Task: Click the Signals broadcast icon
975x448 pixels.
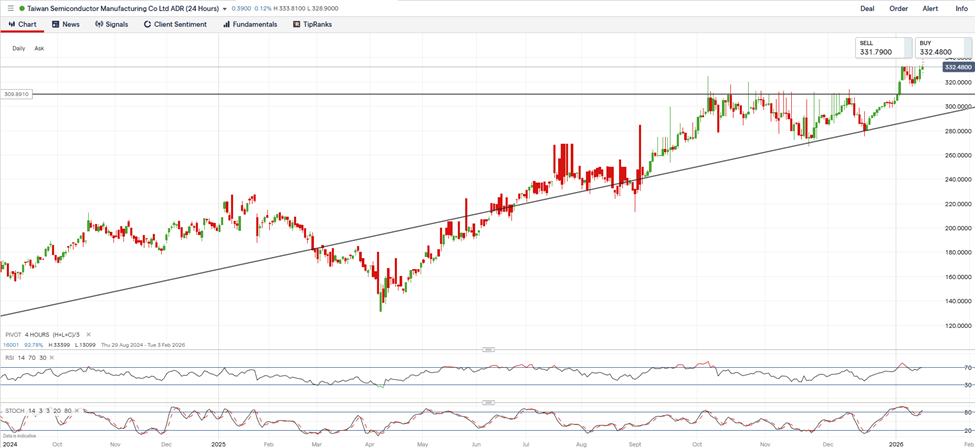Action: coord(98,24)
